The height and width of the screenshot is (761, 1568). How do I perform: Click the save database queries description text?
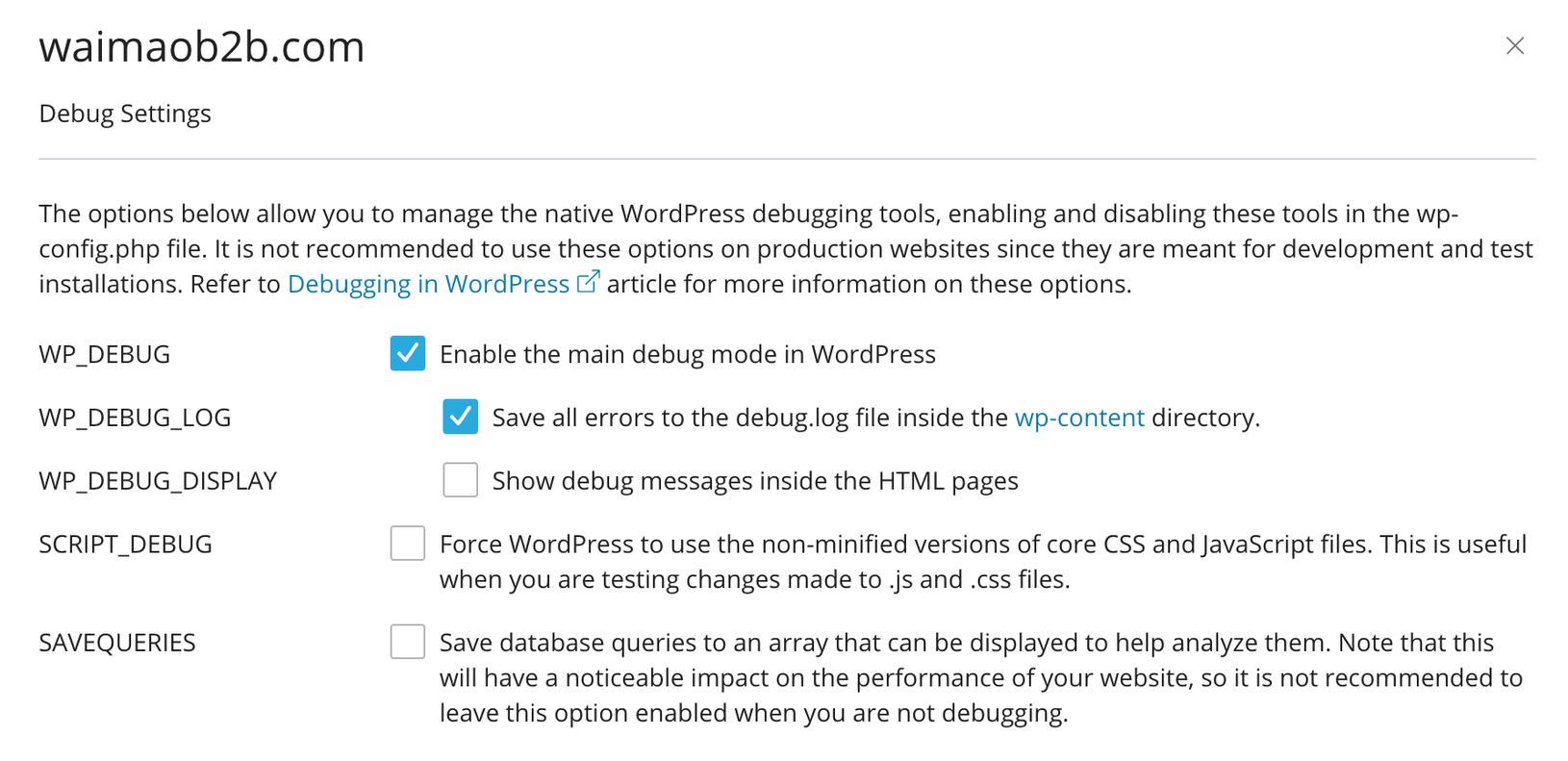click(962, 676)
